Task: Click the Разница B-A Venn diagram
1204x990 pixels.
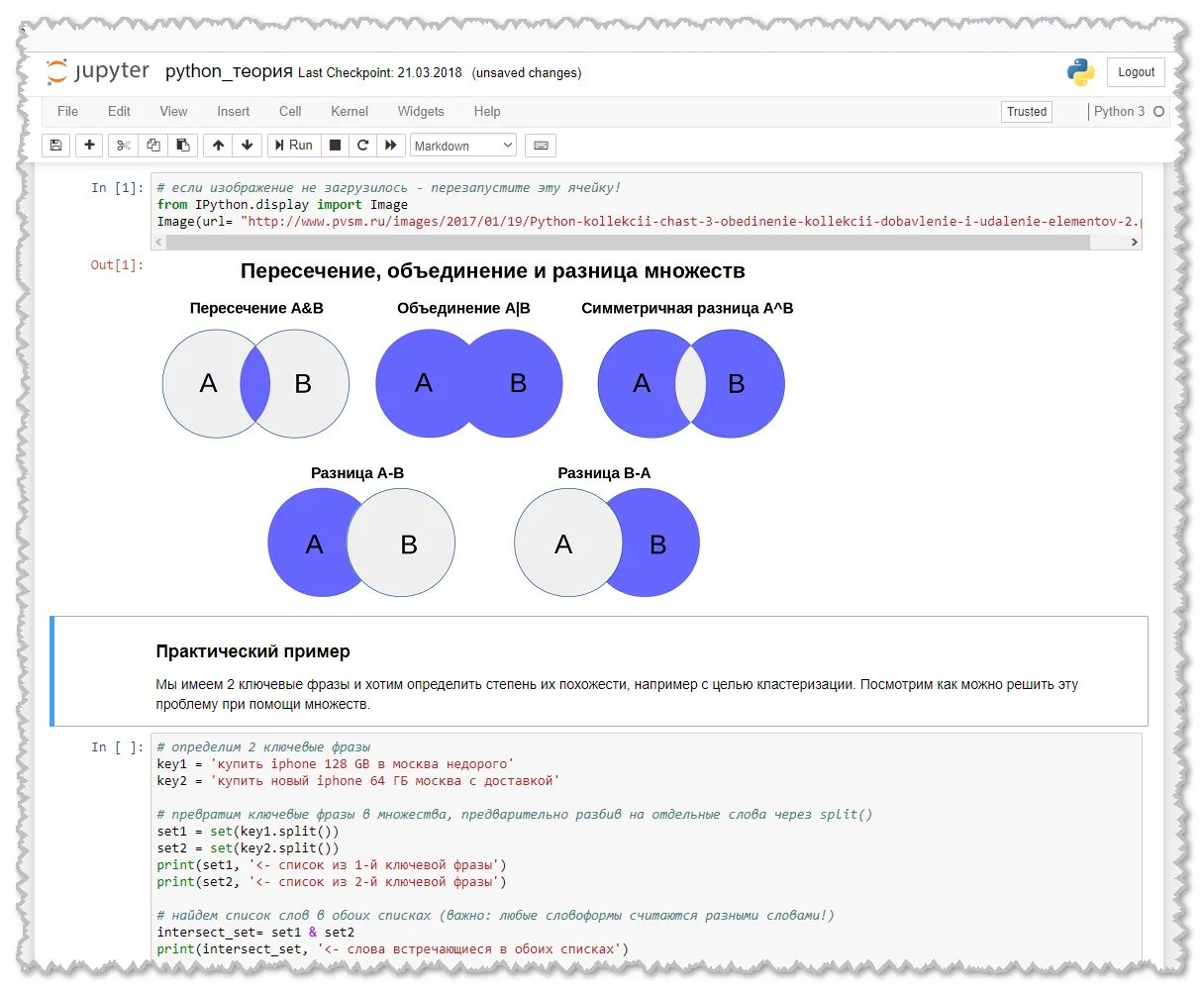Action: coord(607,544)
